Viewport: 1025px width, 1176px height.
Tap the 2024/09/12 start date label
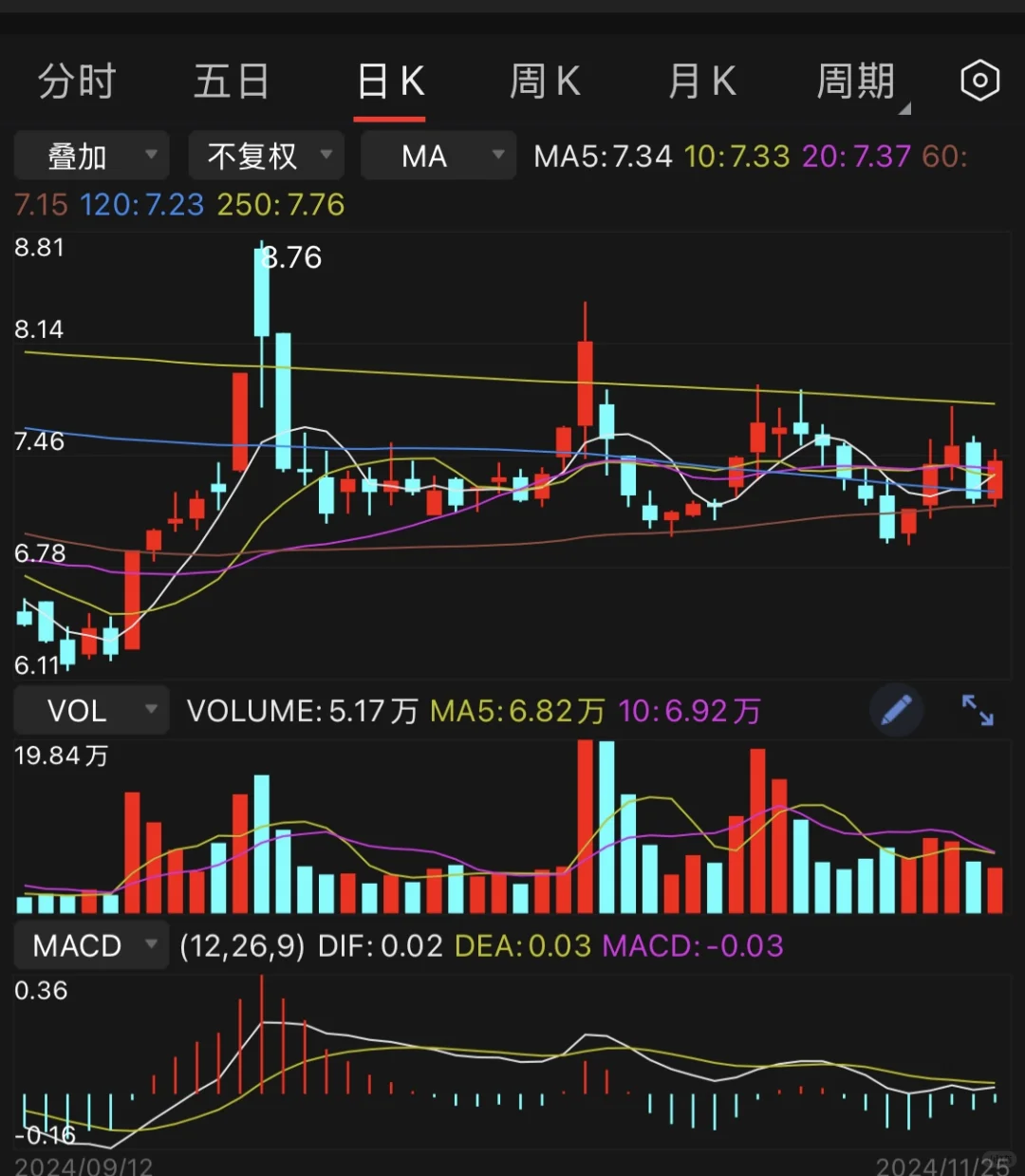84,1166
